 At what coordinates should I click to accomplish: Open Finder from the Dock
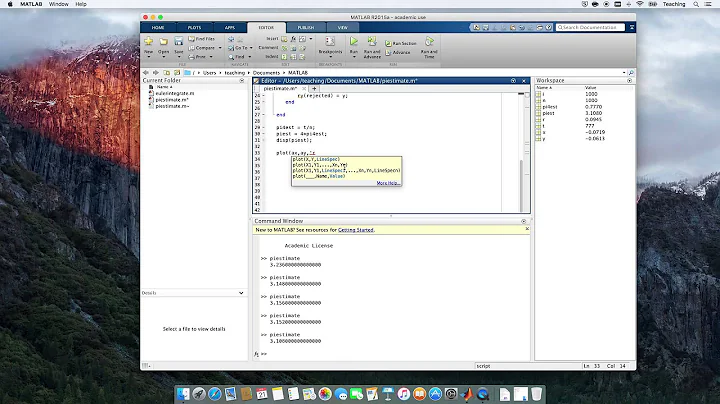tap(183, 394)
